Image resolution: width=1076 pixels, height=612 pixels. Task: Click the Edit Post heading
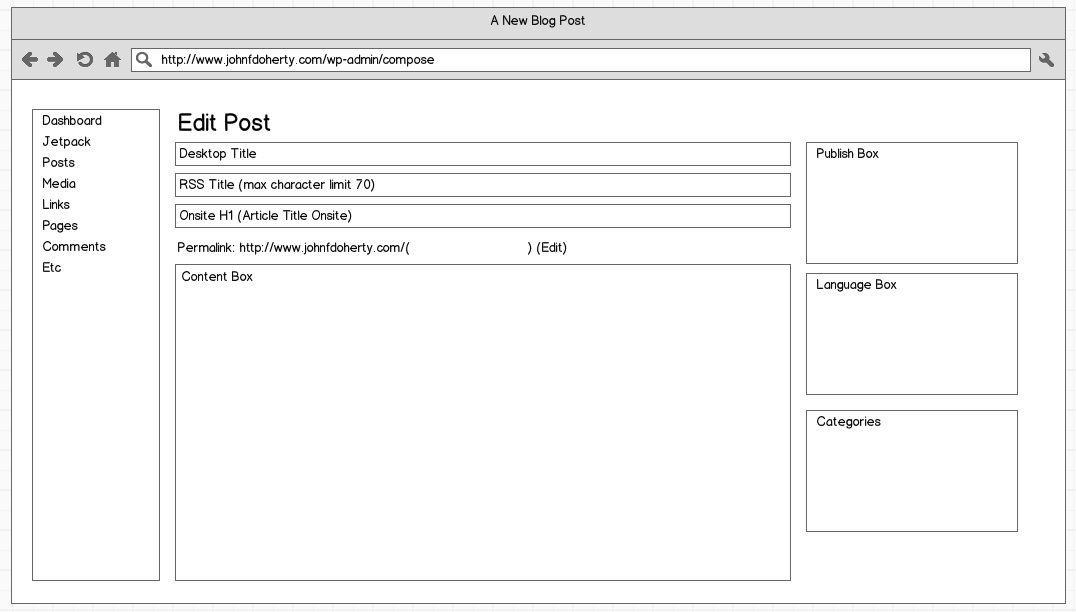click(224, 123)
